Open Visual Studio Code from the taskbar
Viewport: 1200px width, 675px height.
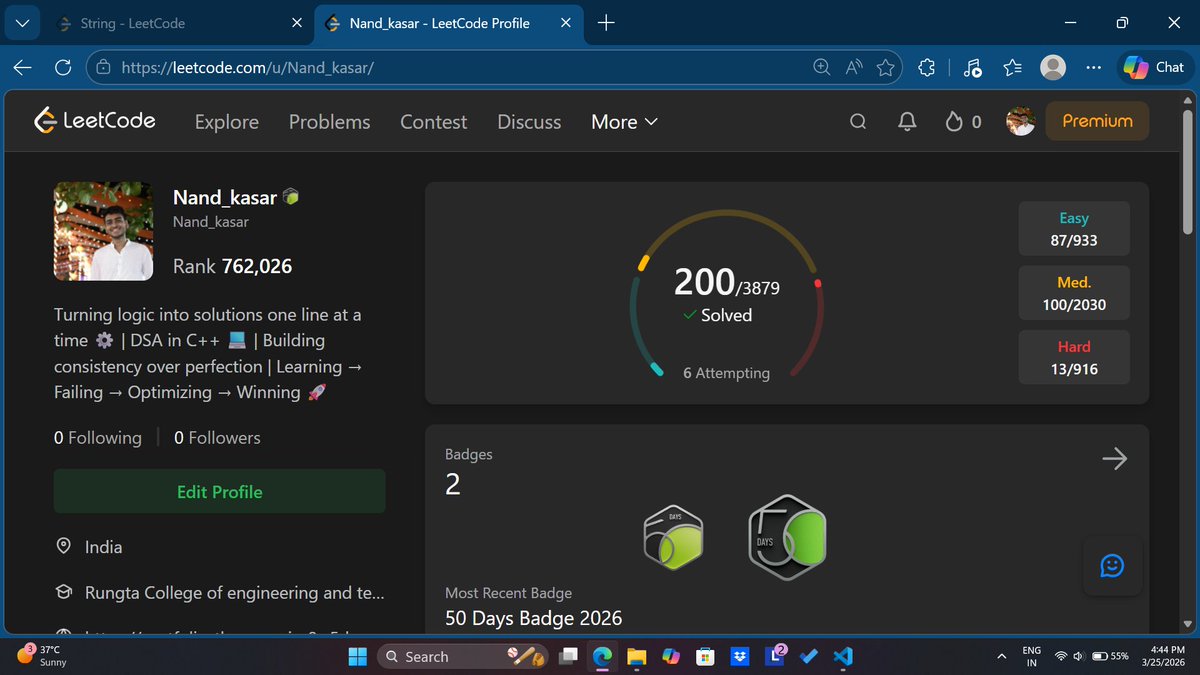[842, 656]
